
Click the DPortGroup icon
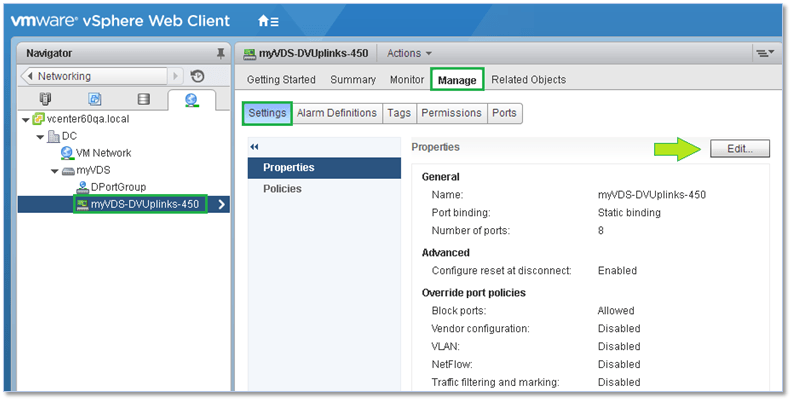point(83,187)
